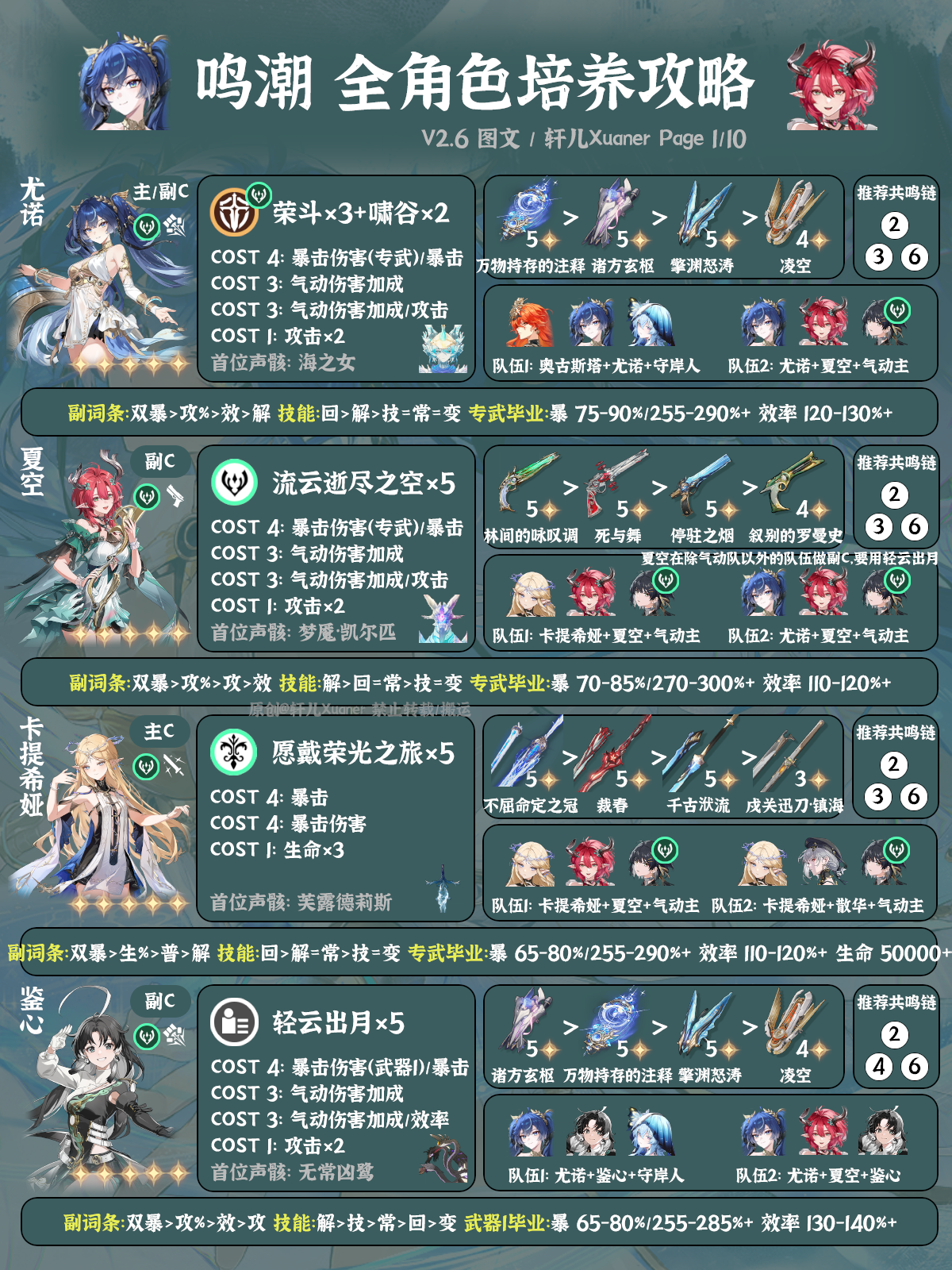Select the 流云逝尽之空 set icon

coord(234,483)
